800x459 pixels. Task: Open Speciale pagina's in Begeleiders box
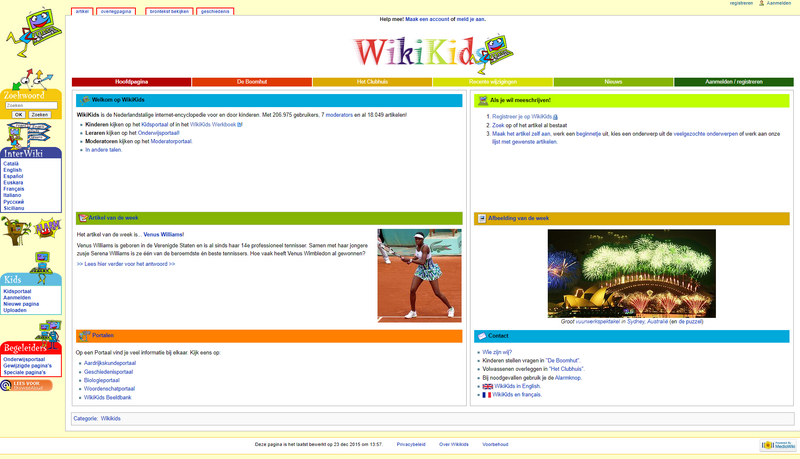(x=24, y=372)
